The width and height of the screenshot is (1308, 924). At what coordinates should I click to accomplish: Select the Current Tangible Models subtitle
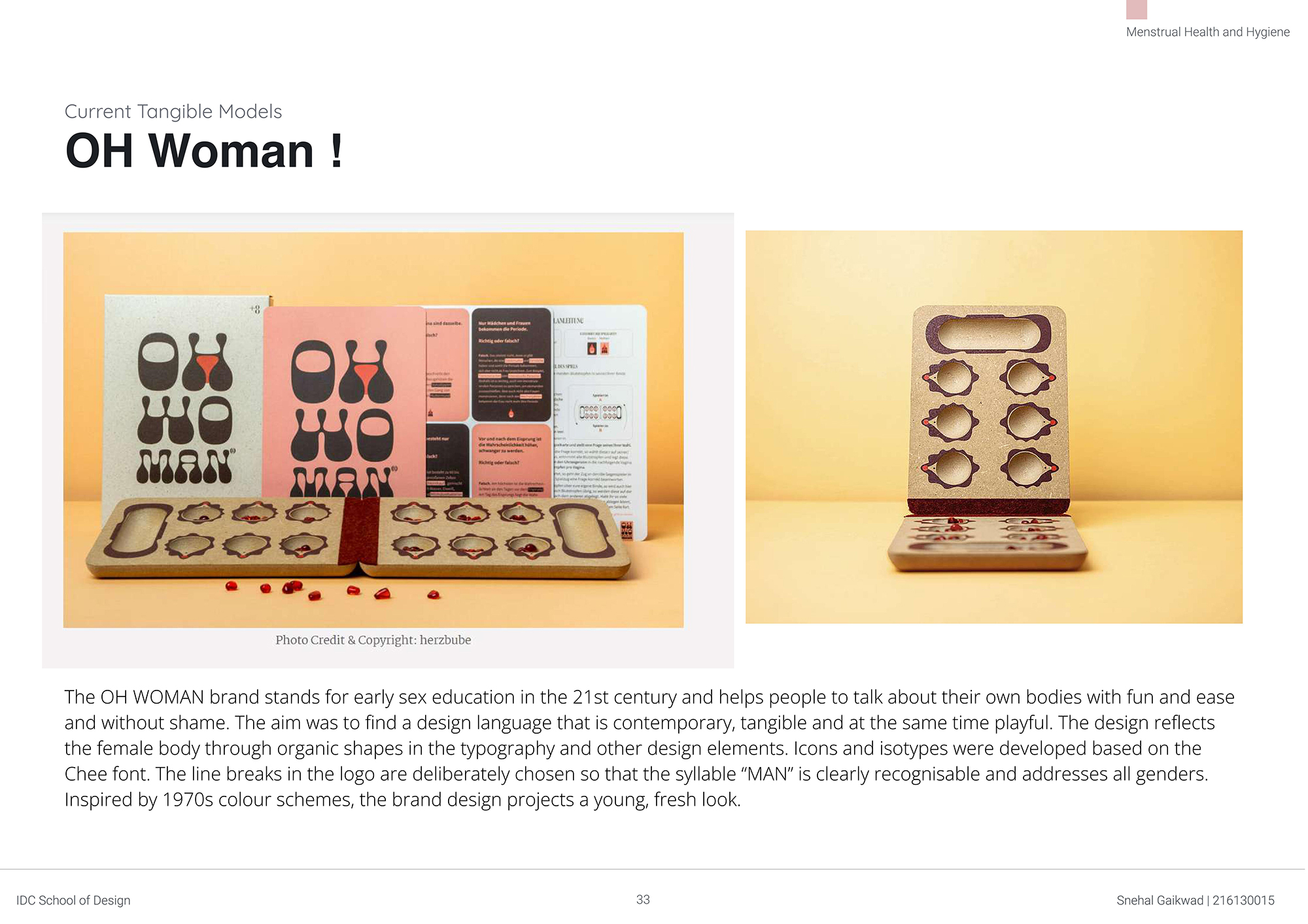pos(173,112)
